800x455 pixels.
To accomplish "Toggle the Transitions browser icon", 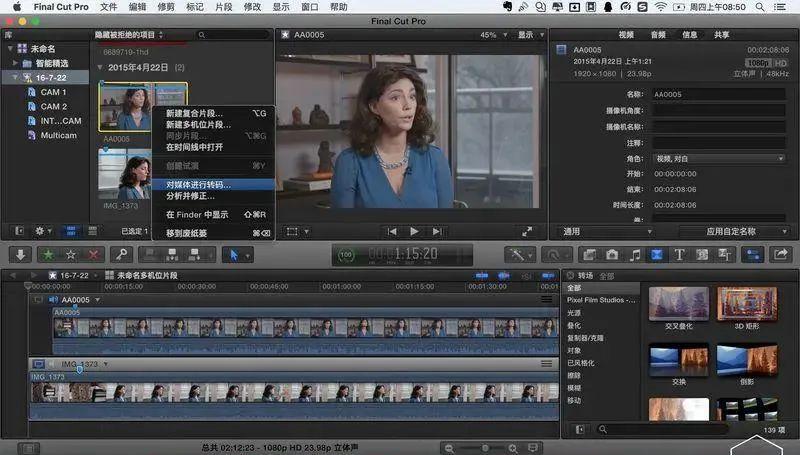I will coord(657,255).
